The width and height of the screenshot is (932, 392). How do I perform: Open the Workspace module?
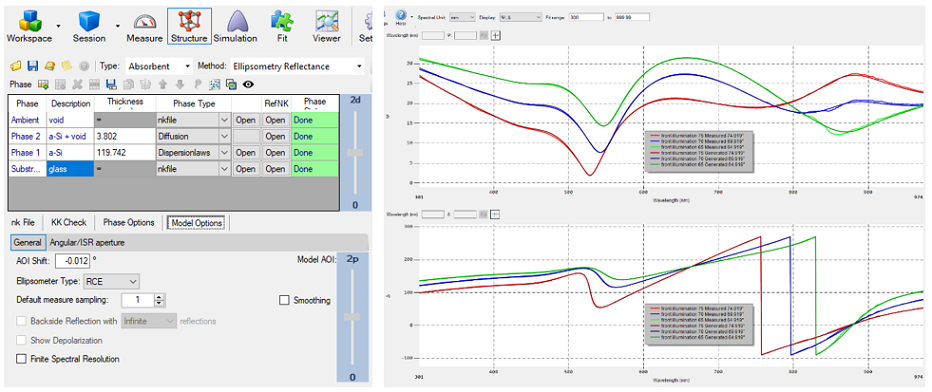(29, 25)
